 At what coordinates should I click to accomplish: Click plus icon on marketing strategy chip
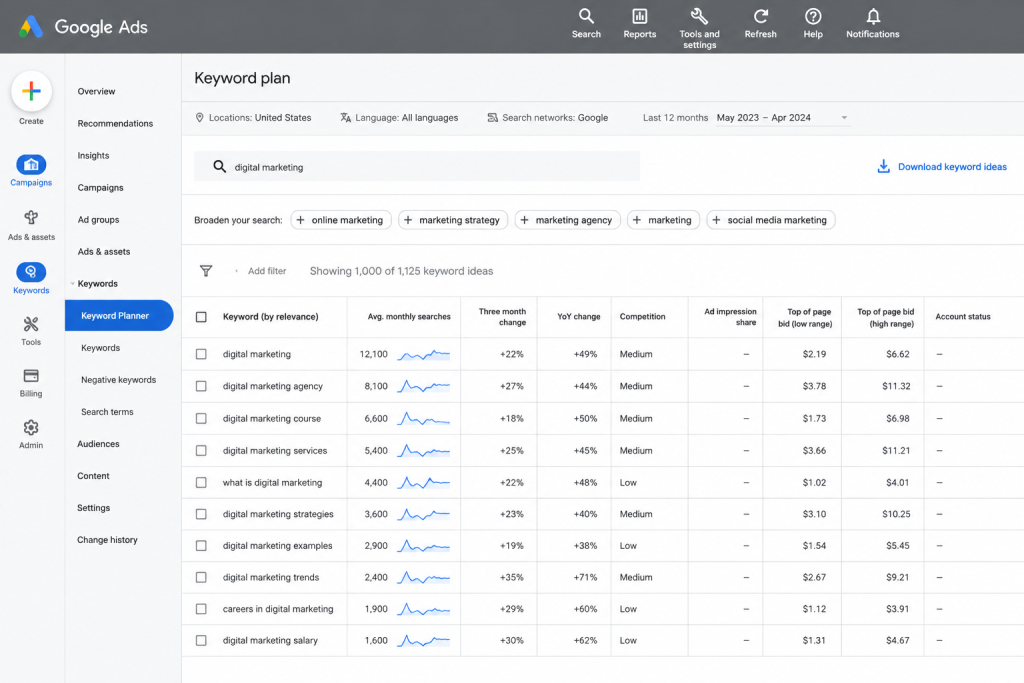pyautogui.click(x=408, y=220)
